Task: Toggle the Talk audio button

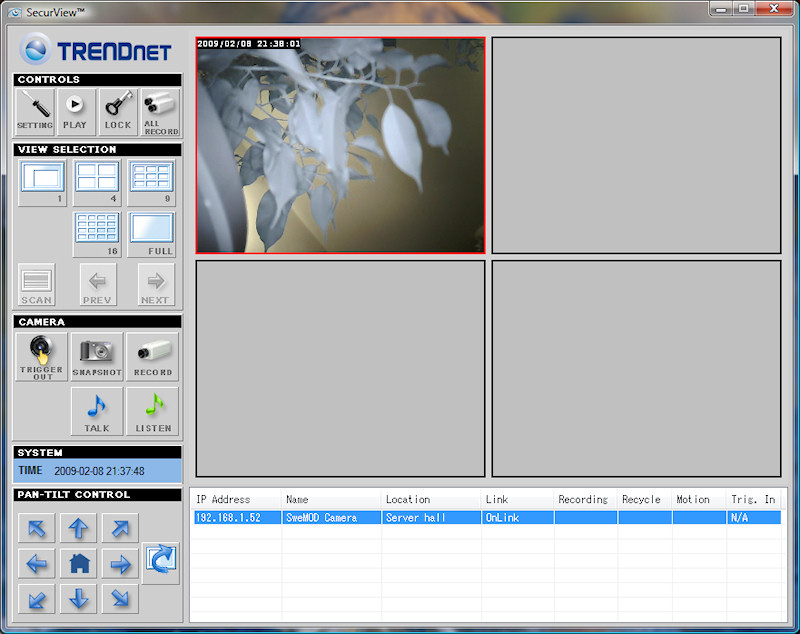Action: 97,411
